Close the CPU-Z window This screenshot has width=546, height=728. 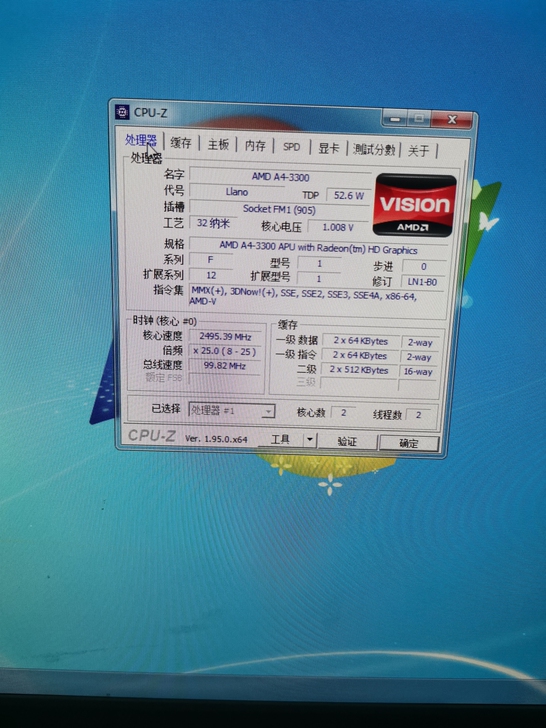(x=452, y=120)
